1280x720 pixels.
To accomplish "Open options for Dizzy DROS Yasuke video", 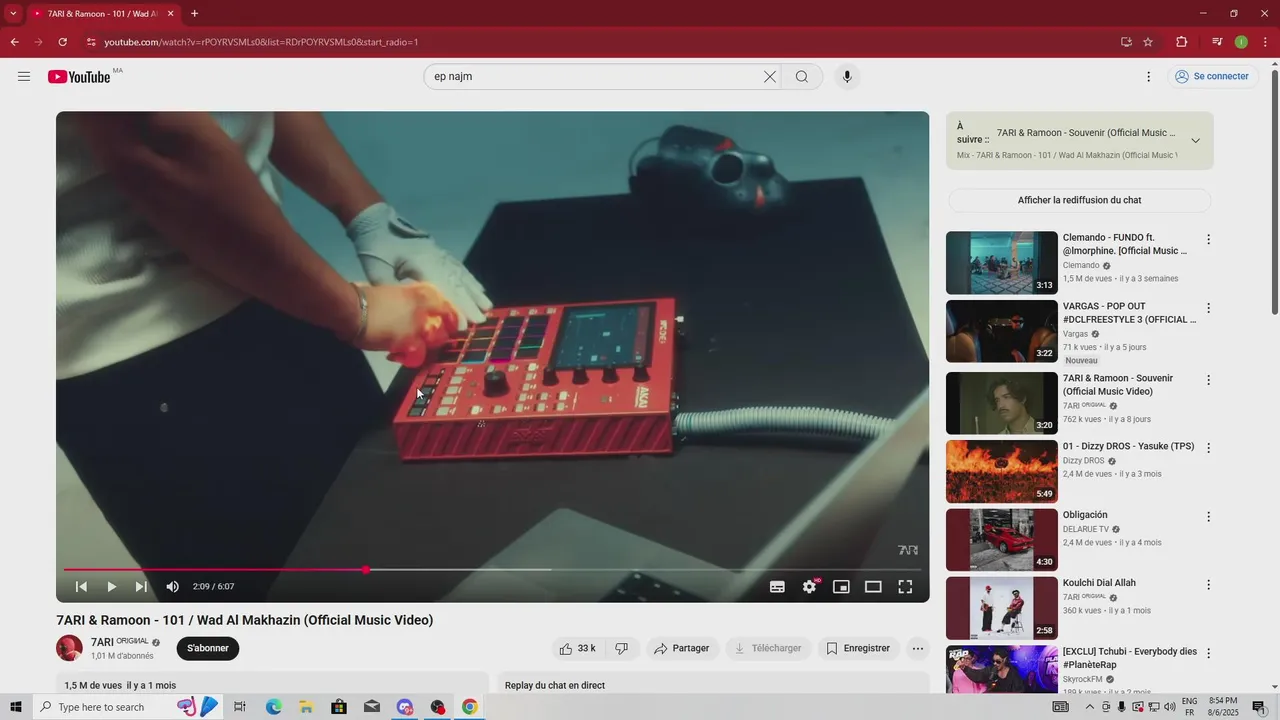I will [x=1208, y=448].
